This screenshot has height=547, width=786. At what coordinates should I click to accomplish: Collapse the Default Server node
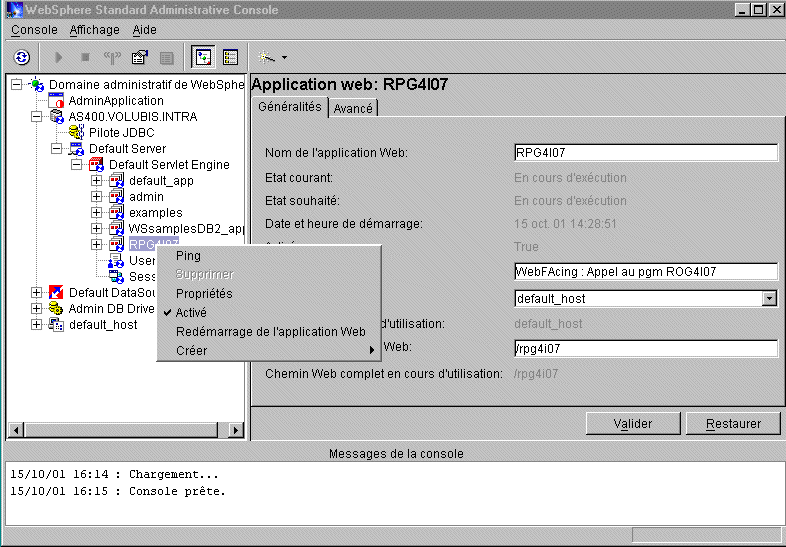pyautogui.click(x=57, y=148)
